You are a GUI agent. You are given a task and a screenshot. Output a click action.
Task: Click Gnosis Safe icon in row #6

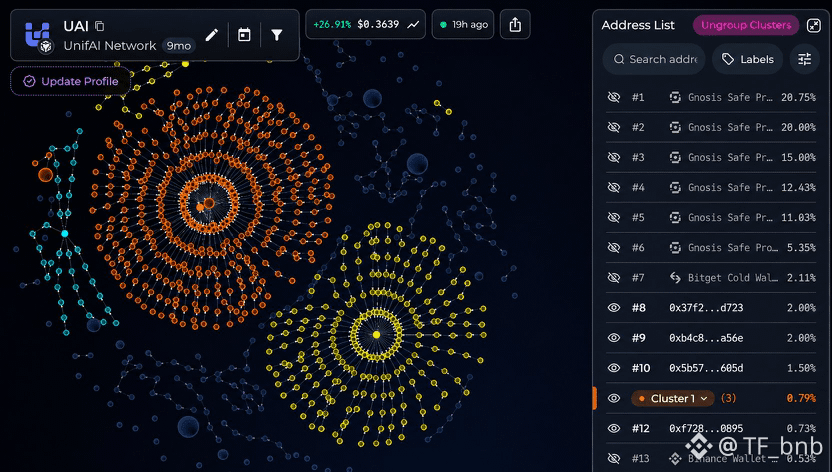[675, 248]
